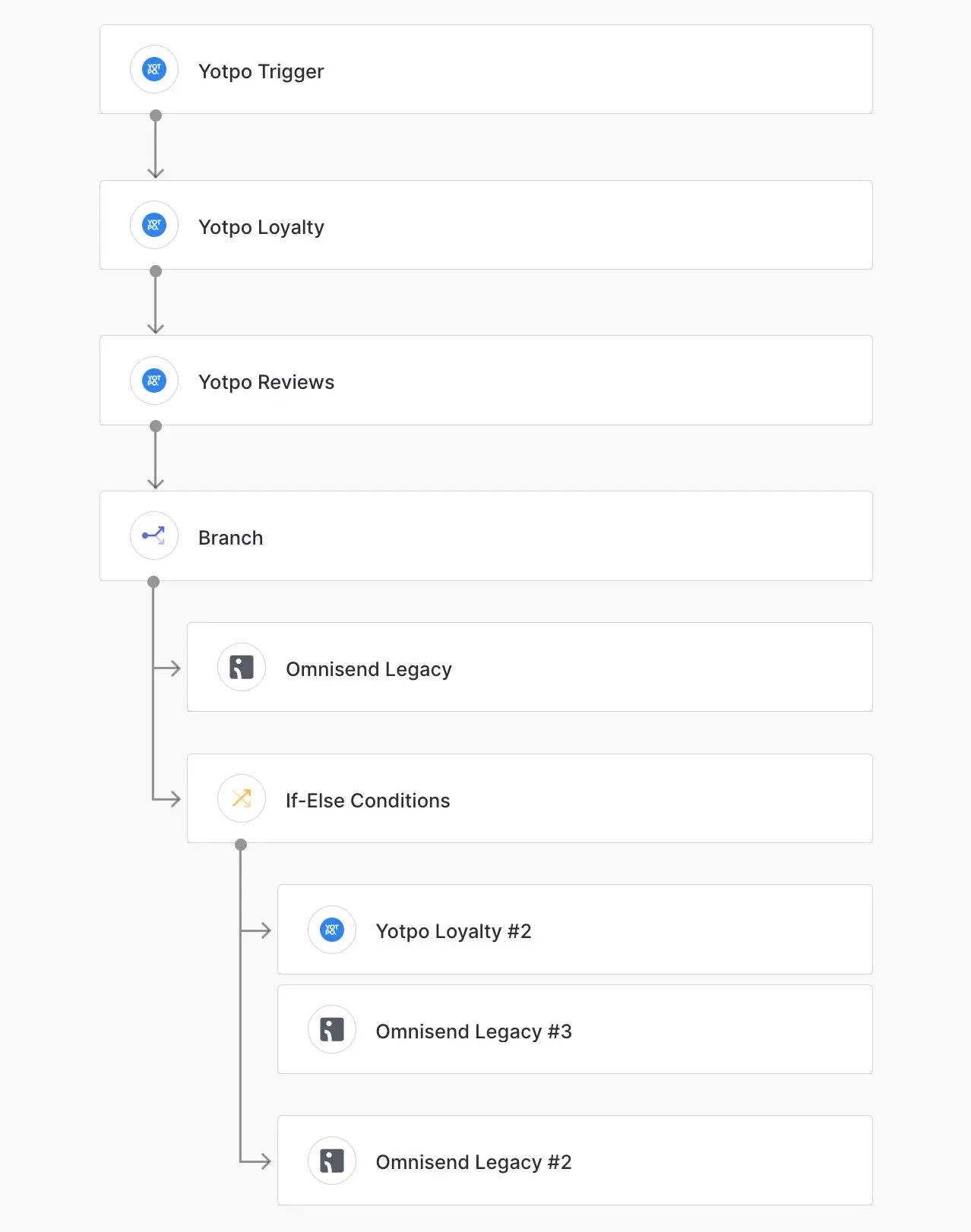971x1232 pixels.
Task: Click the Yotpo Trigger step icon
Action: tap(154, 70)
